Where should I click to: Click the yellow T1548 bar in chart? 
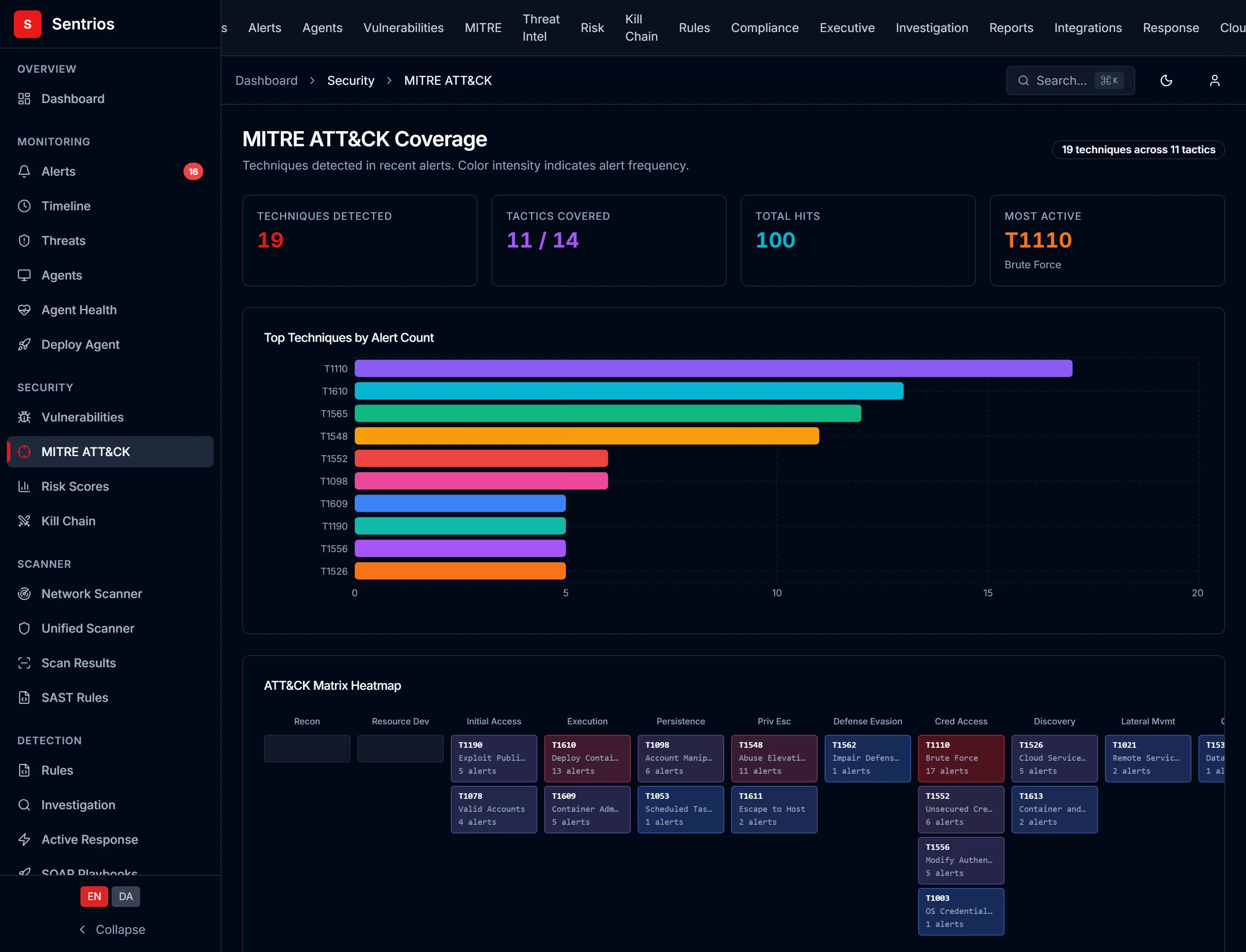(587, 436)
